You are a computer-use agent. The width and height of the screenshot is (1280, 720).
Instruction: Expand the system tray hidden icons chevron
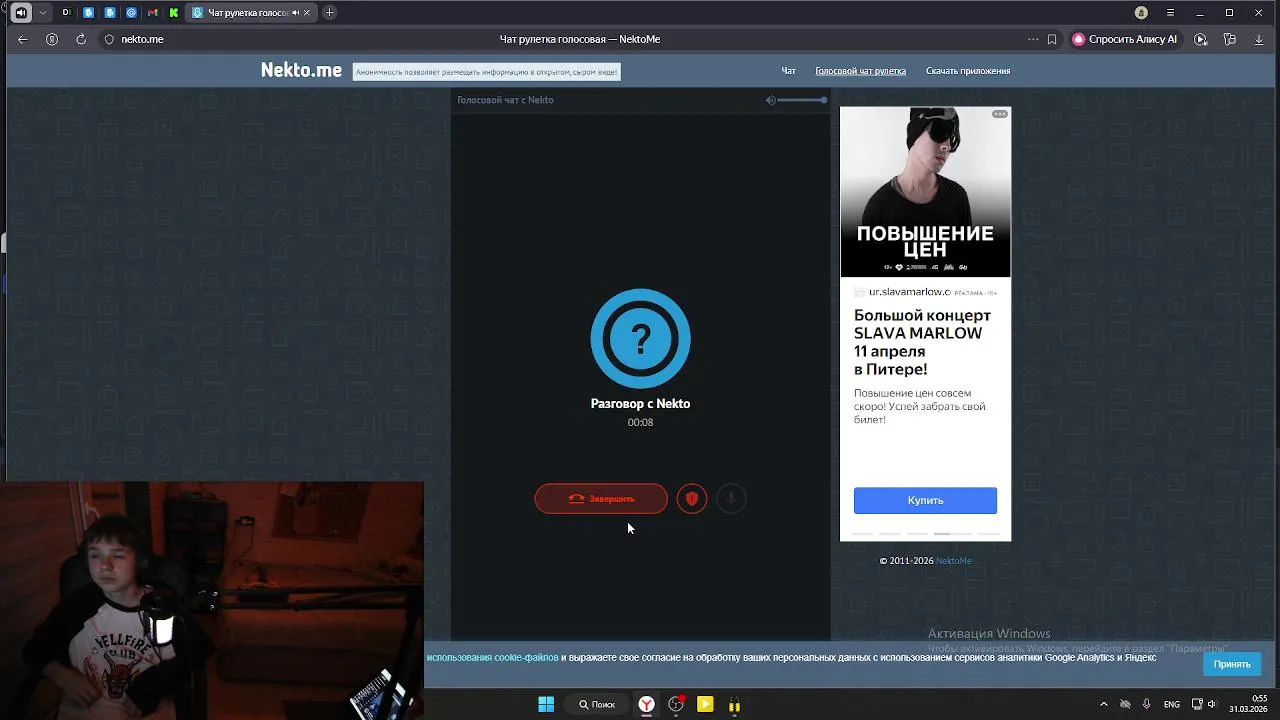point(1103,704)
